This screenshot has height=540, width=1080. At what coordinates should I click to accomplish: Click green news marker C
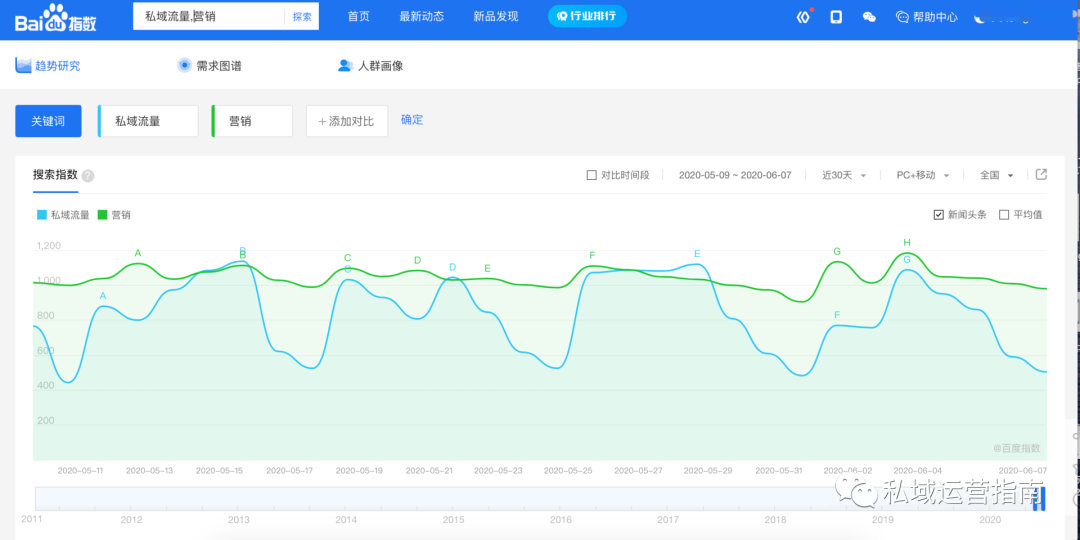tap(348, 258)
